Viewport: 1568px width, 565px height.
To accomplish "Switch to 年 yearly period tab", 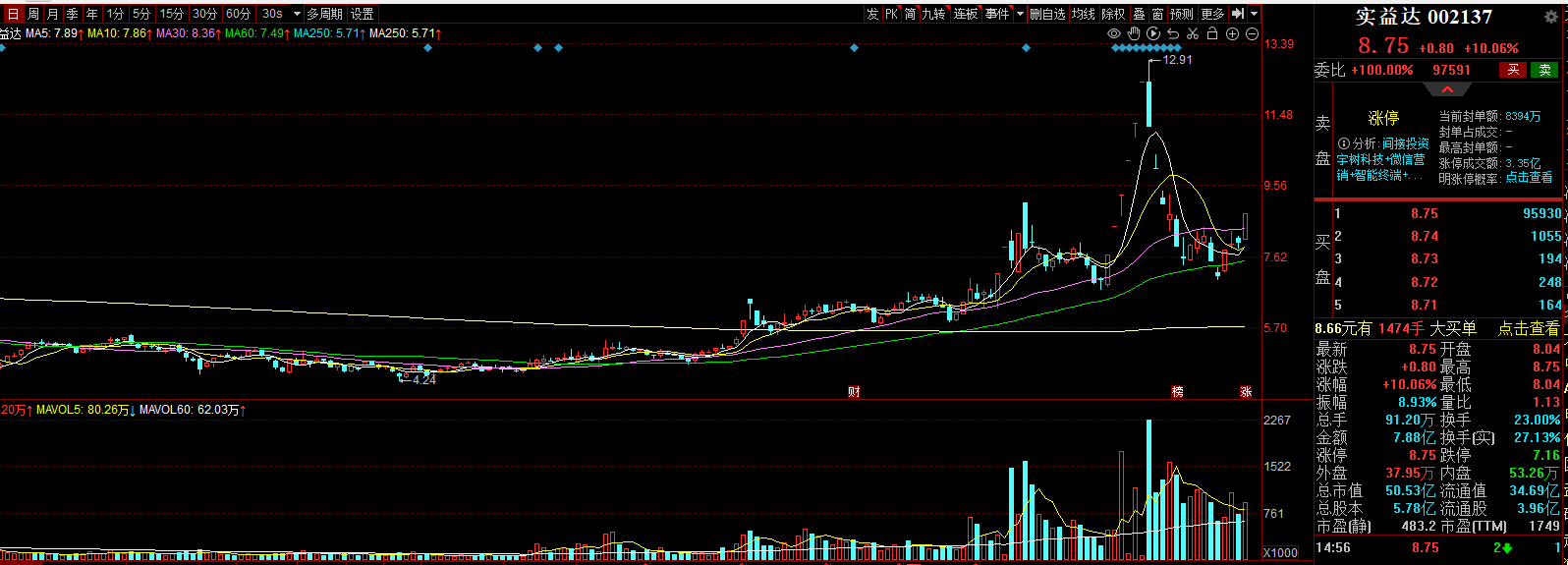I will click(92, 14).
